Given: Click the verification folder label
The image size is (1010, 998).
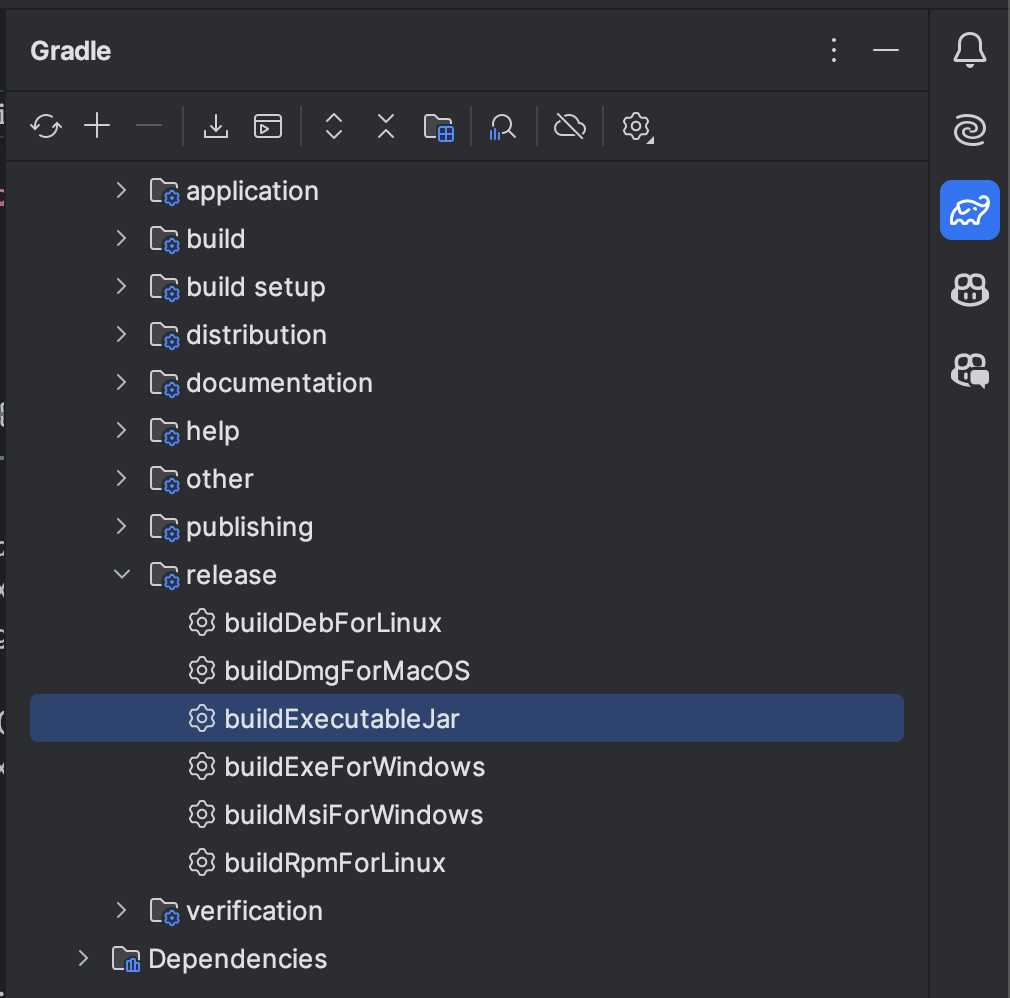Looking at the screenshot, I should [254, 911].
